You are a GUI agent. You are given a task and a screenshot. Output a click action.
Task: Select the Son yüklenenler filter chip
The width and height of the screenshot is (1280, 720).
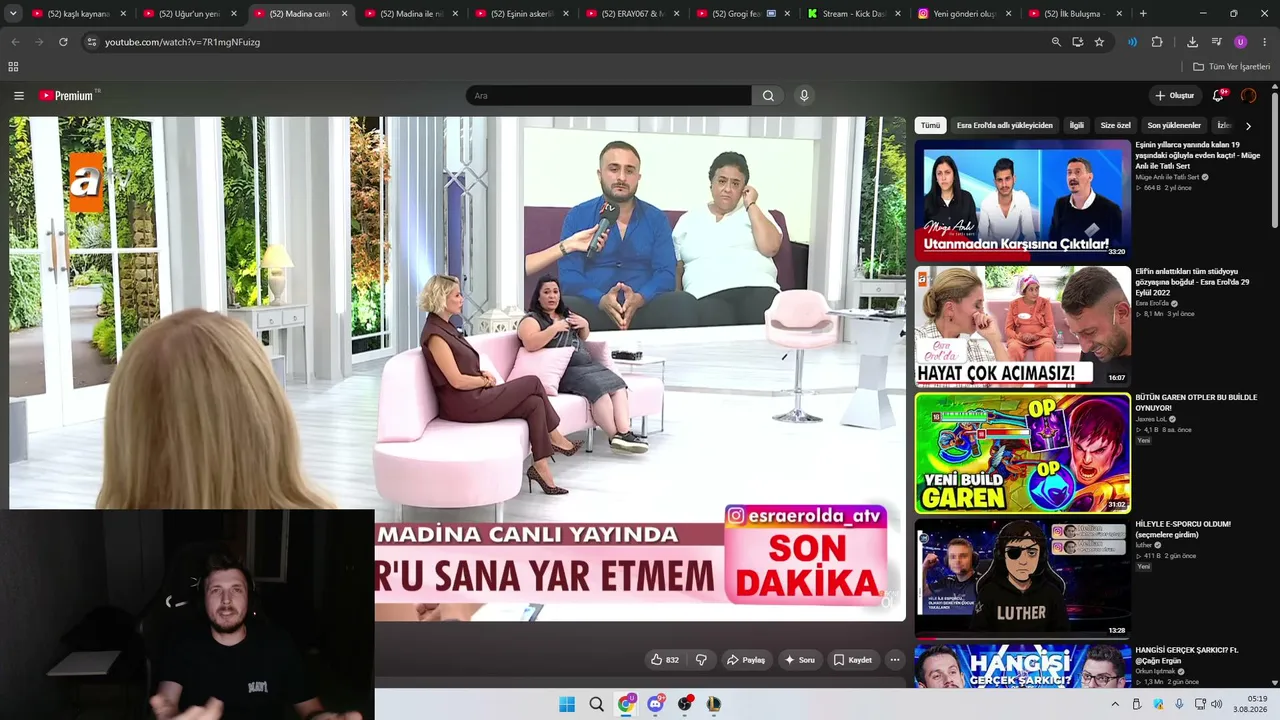[1174, 126]
